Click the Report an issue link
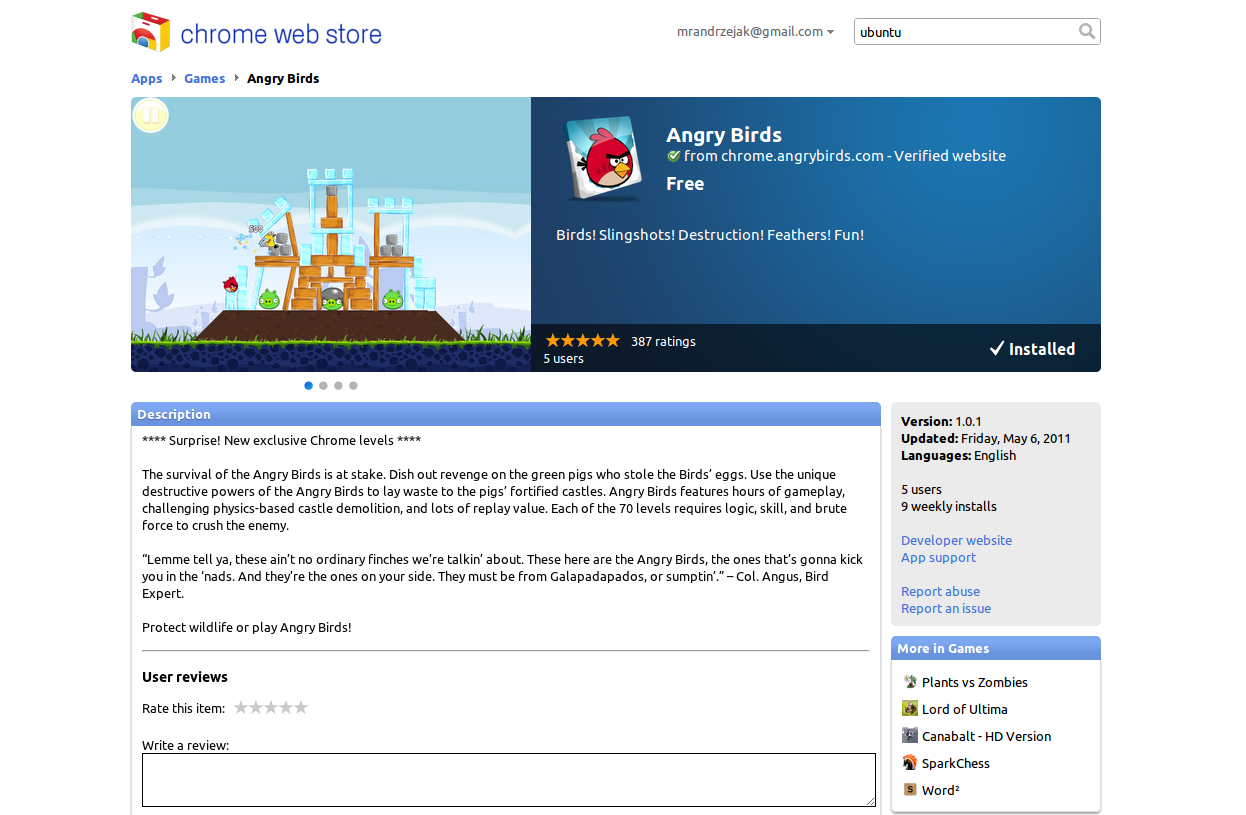This screenshot has width=1246, height=815. pos(946,608)
